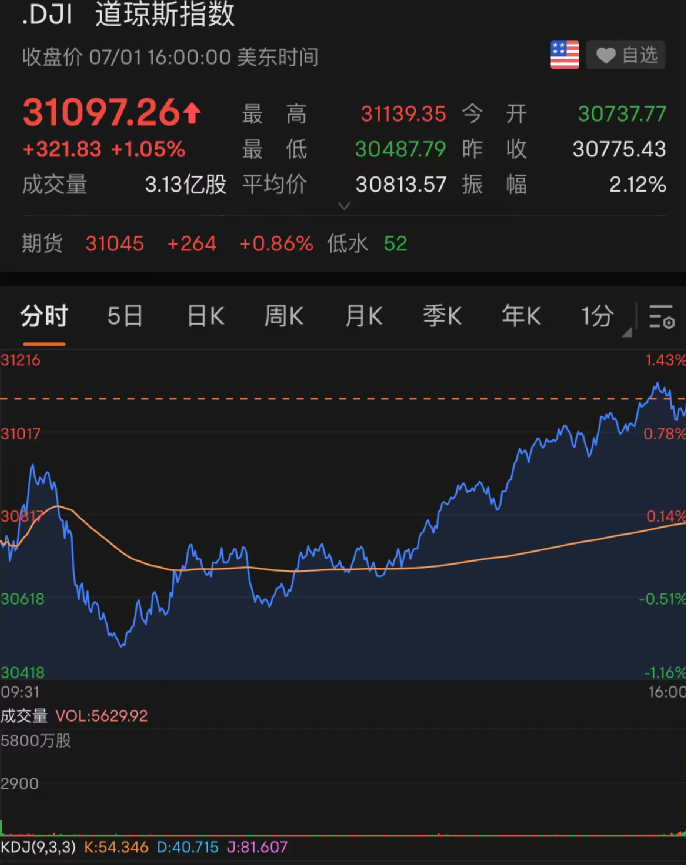
Task: Click the futures price 31045
Action: coord(115,243)
